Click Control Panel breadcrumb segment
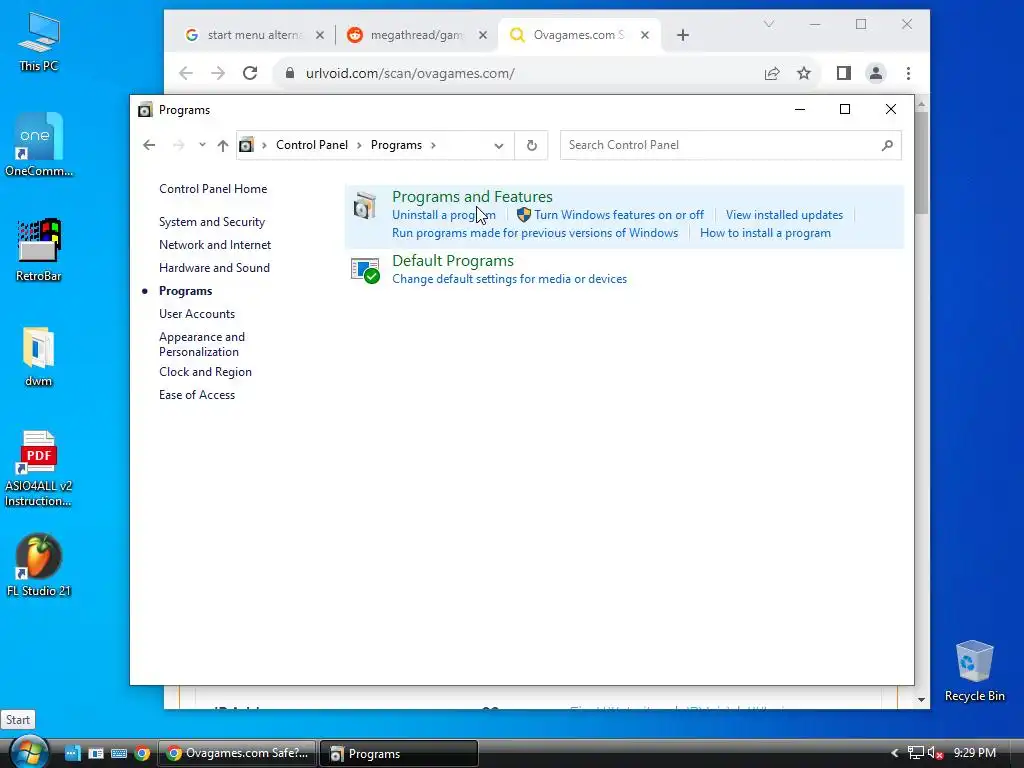Image resolution: width=1024 pixels, height=768 pixels. (x=312, y=145)
